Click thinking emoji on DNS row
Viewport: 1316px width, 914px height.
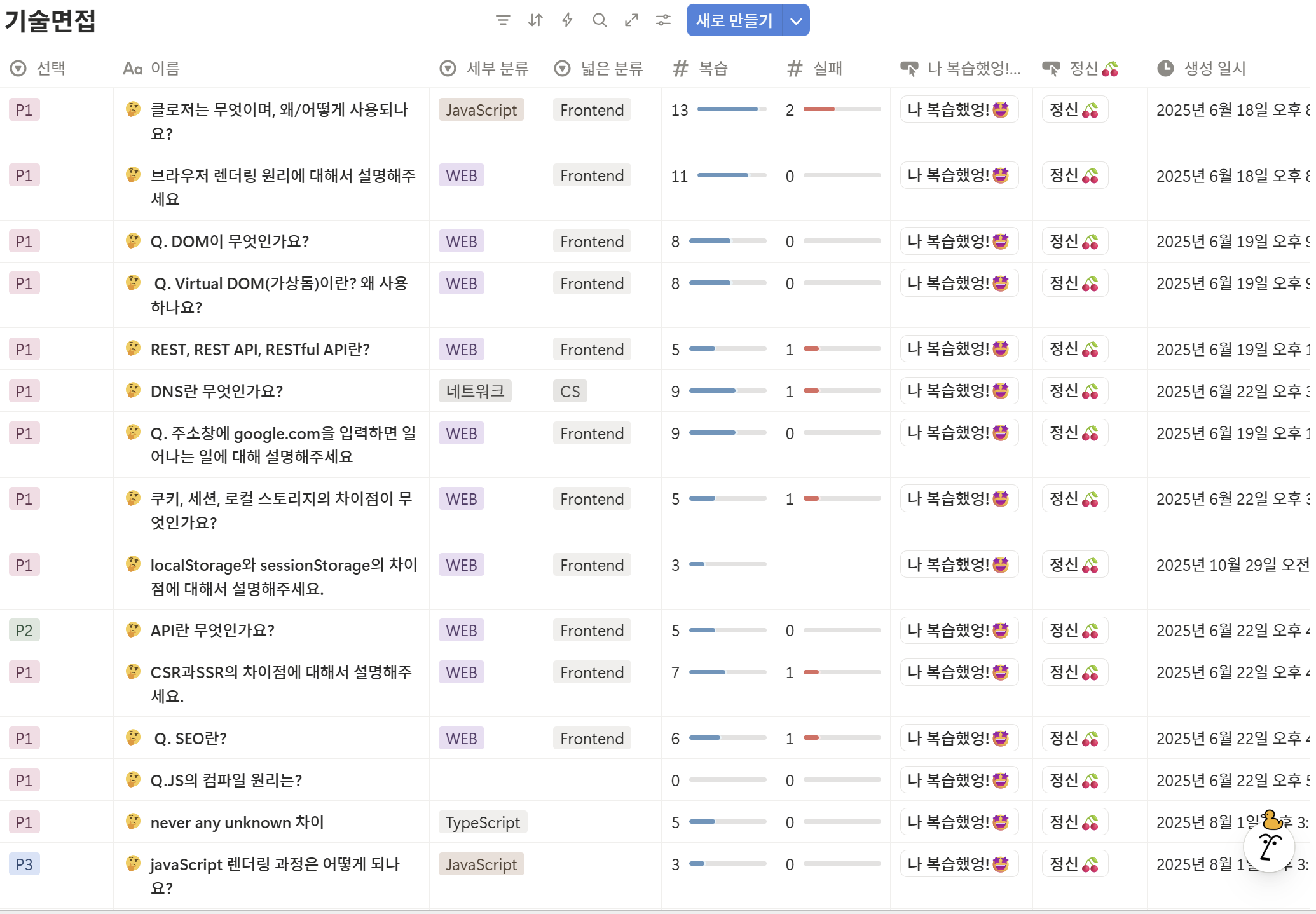pos(133,390)
